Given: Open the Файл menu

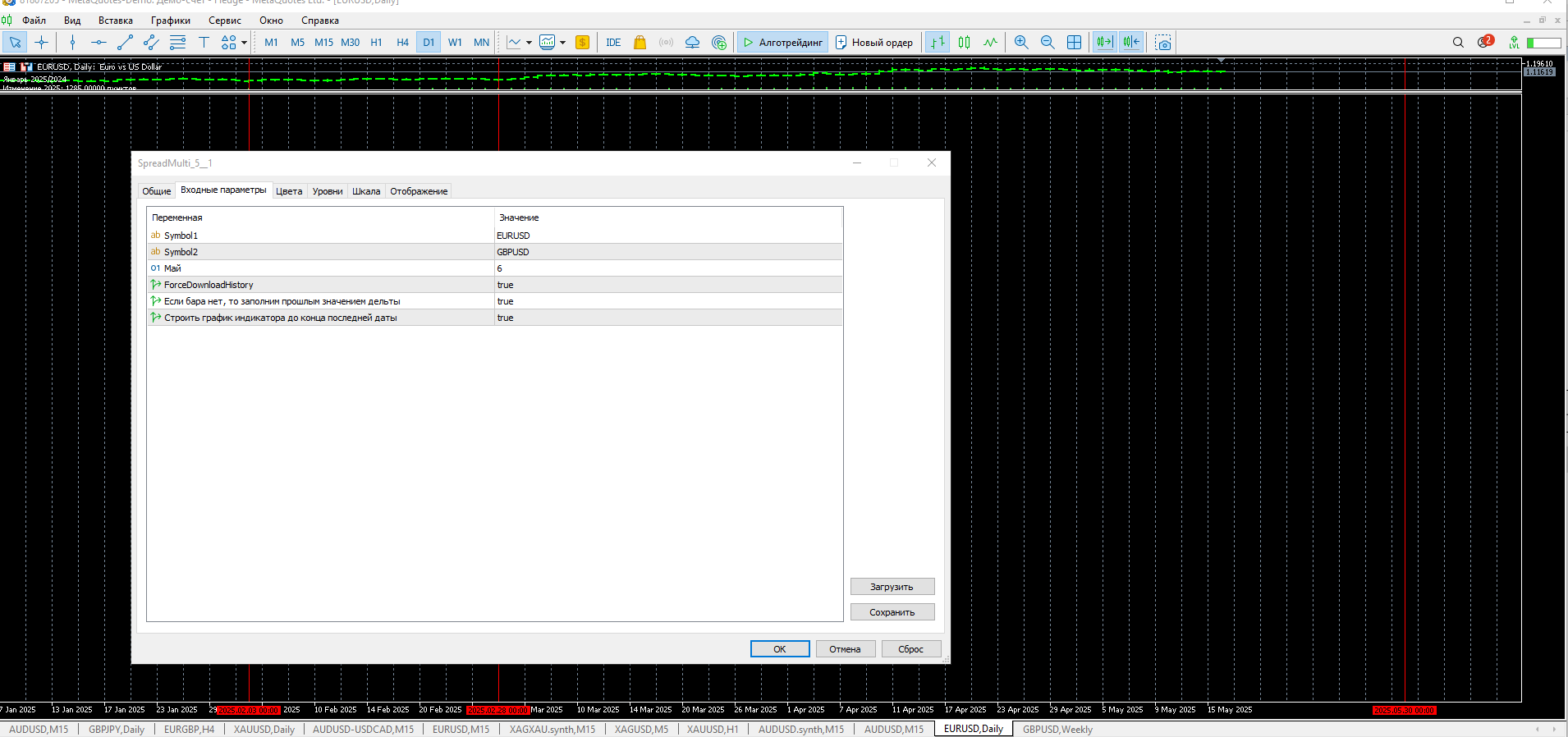Looking at the screenshot, I should click(34, 21).
